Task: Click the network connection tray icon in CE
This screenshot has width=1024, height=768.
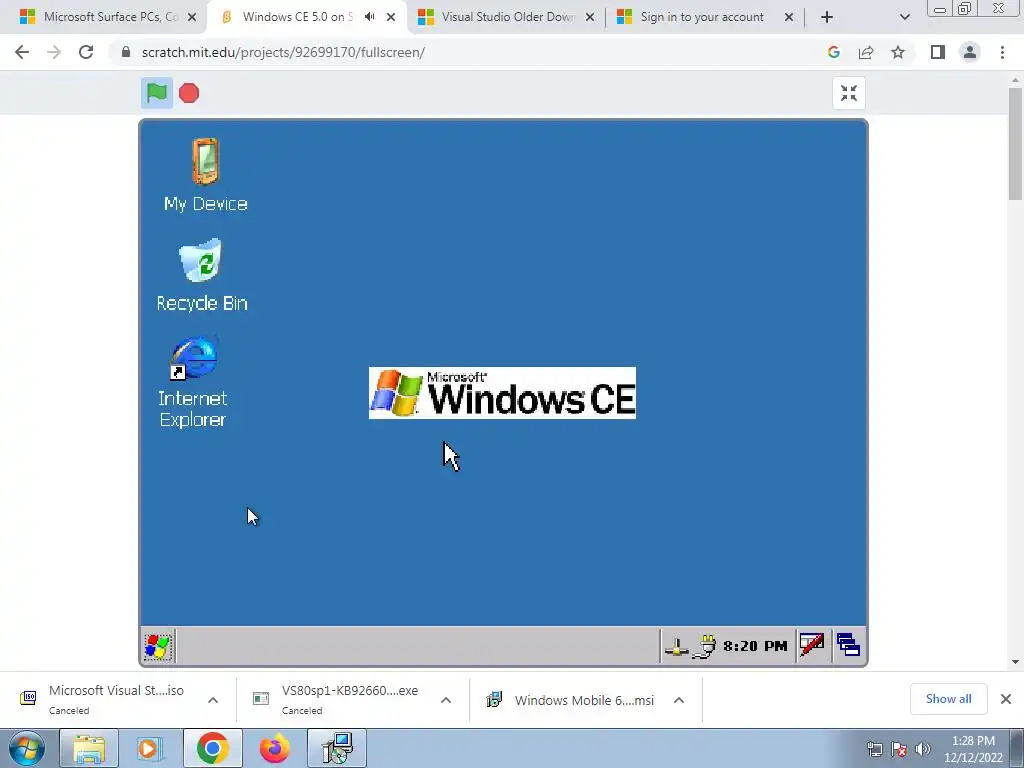Action: [x=677, y=647]
